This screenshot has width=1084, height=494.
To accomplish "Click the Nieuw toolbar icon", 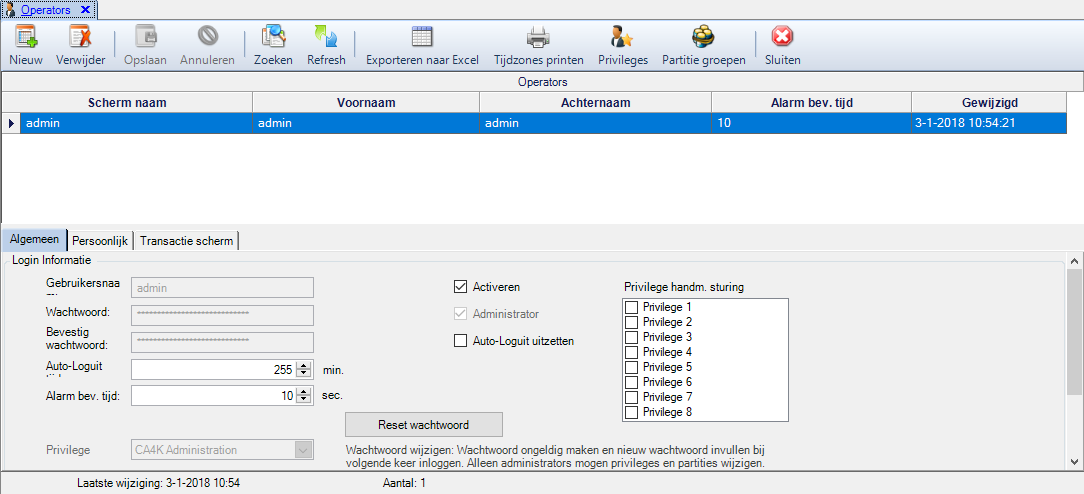I will pyautogui.click(x=26, y=36).
